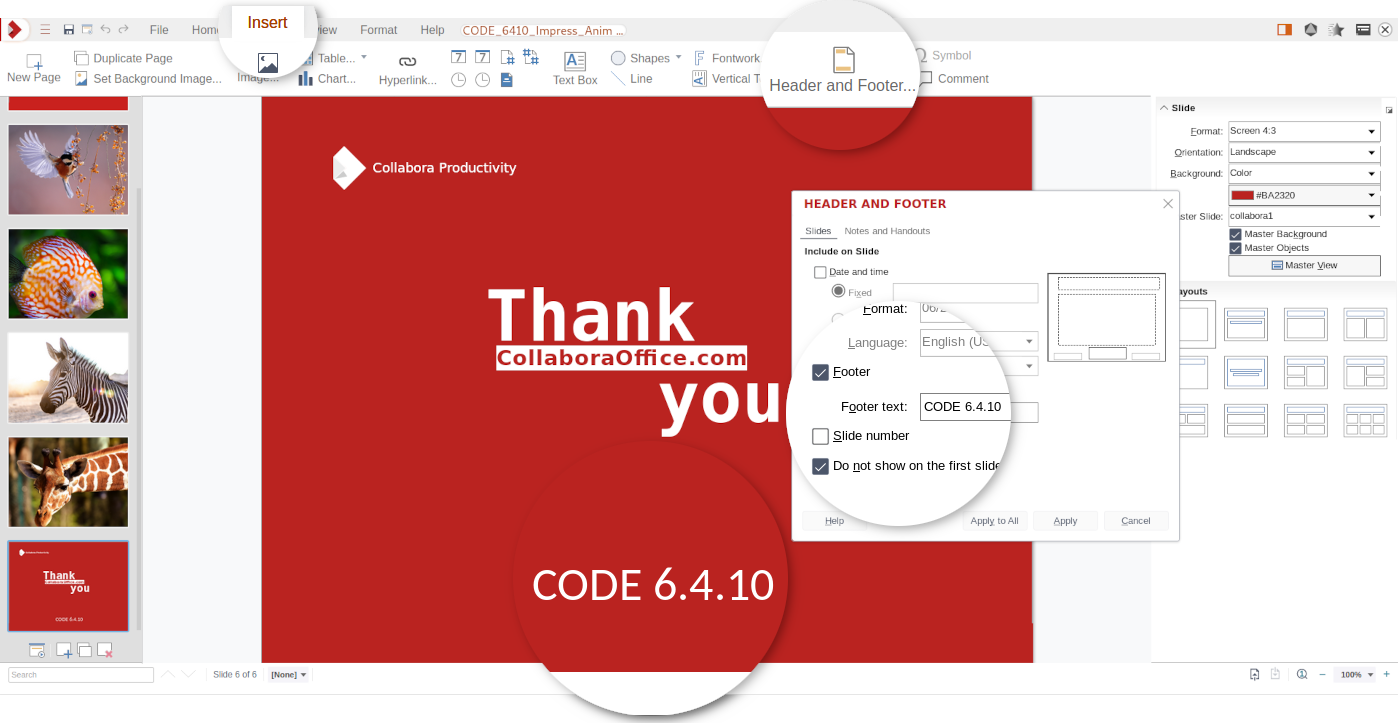Click the blue document field icon
Screen dimensions: 1398x723
[507, 79]
